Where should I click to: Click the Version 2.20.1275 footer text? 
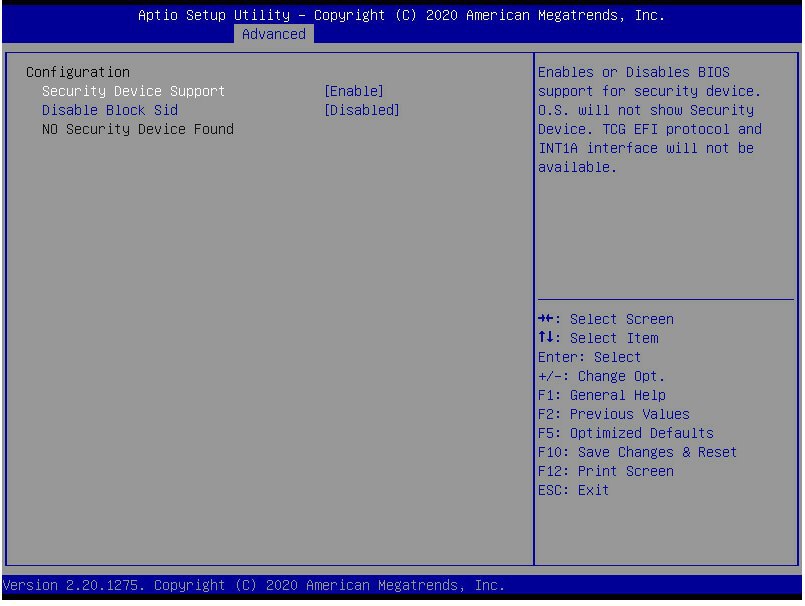(x=254, y=585)
